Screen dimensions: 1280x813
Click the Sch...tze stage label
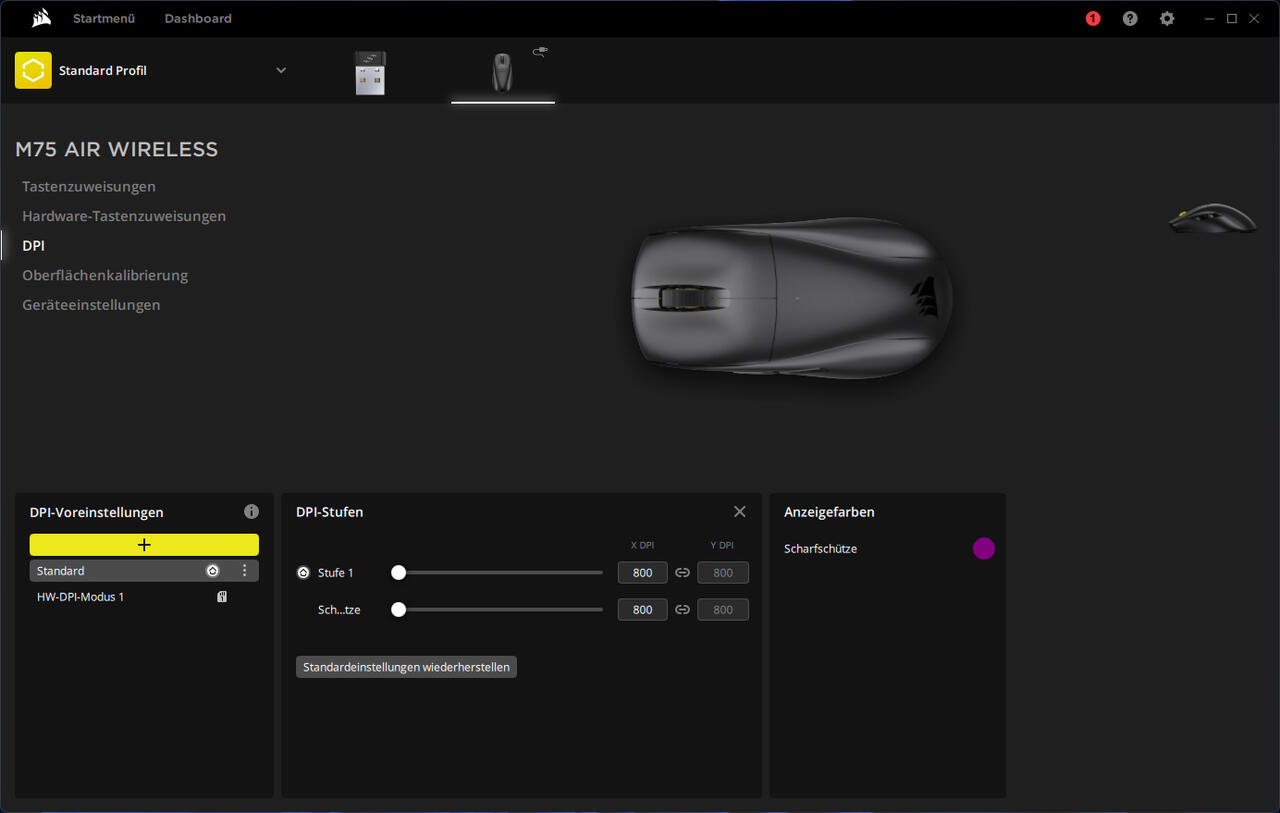point(339,609)
